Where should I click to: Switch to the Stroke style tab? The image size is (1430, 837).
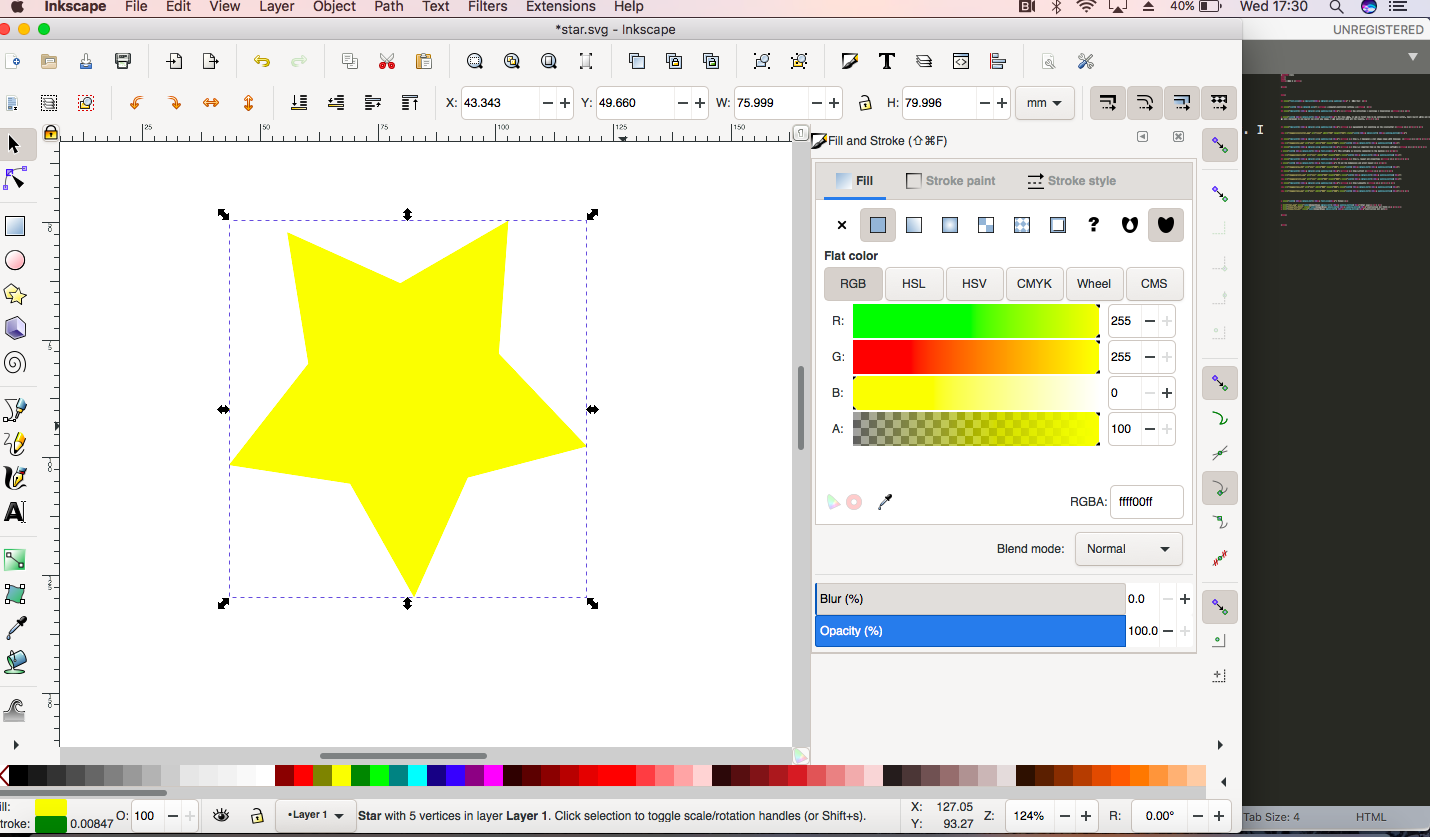(1071, 181)
